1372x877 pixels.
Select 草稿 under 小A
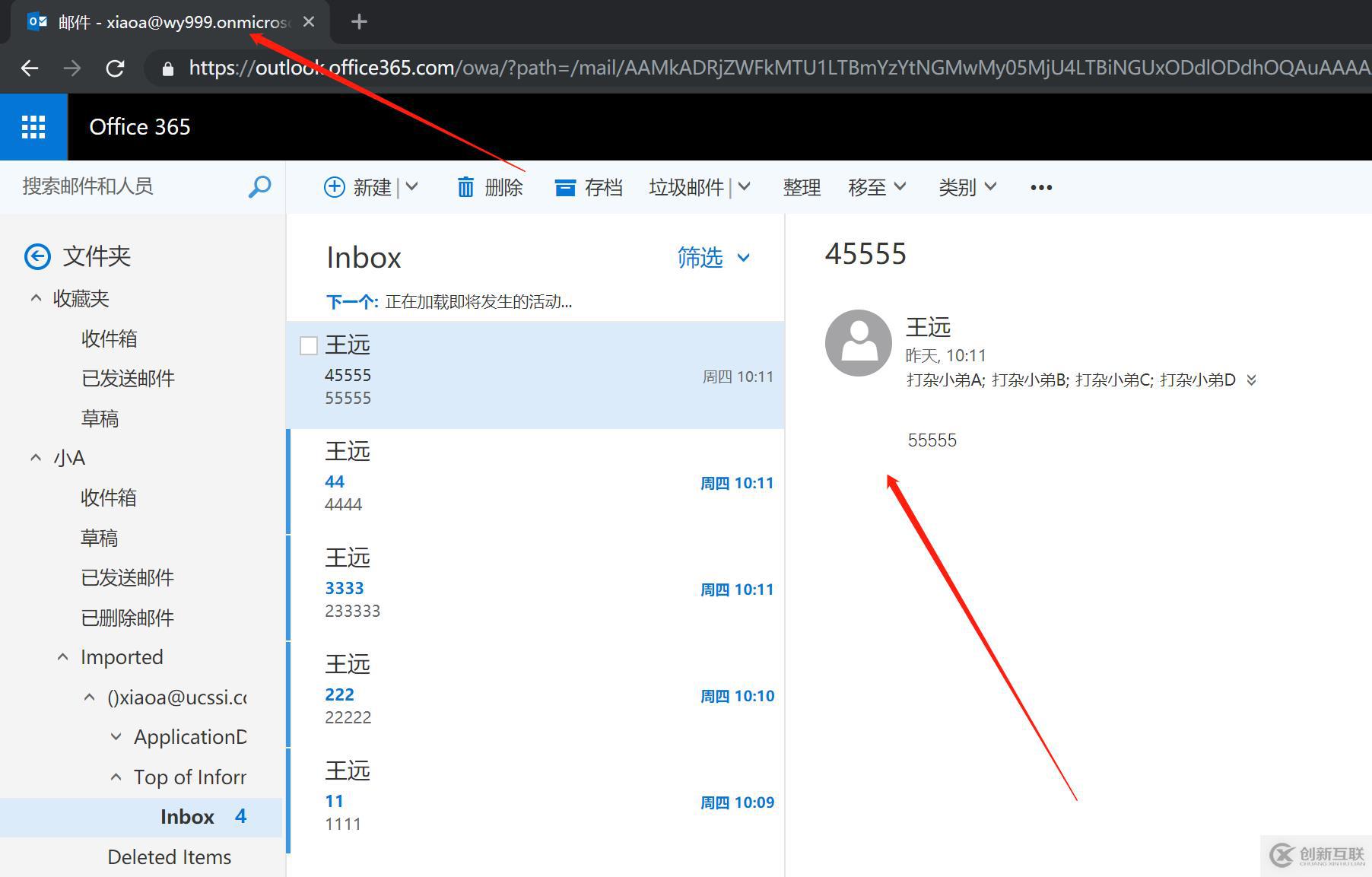[x=100, y=538]
